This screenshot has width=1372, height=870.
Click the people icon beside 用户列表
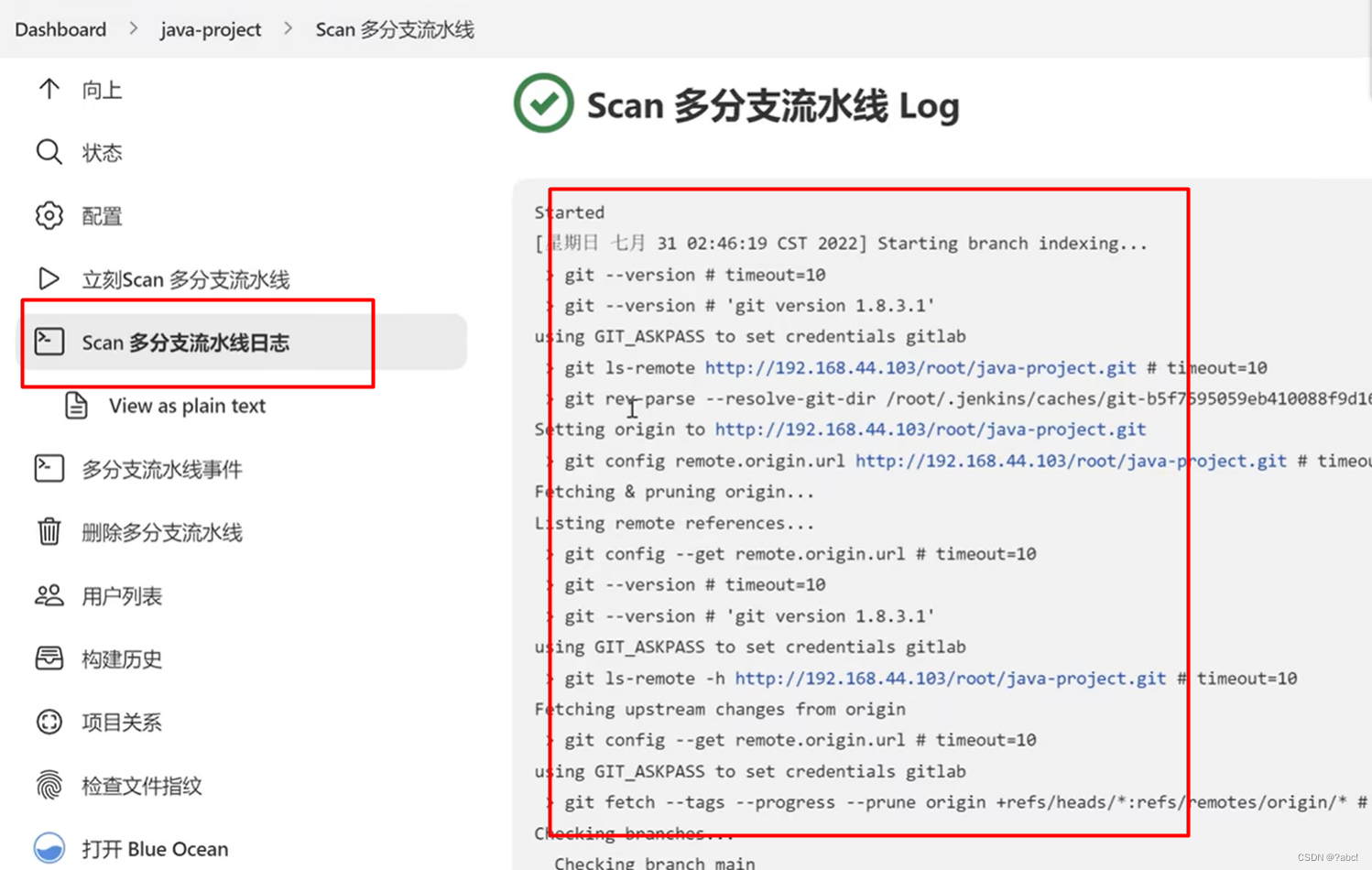(49, 595)
